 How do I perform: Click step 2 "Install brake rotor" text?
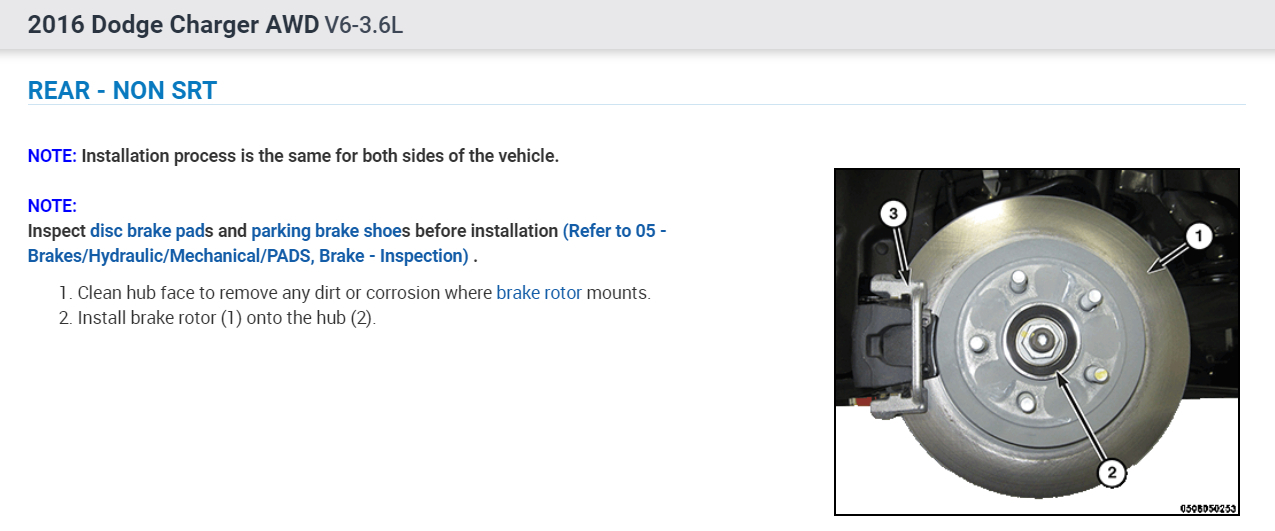coord(226,319)
